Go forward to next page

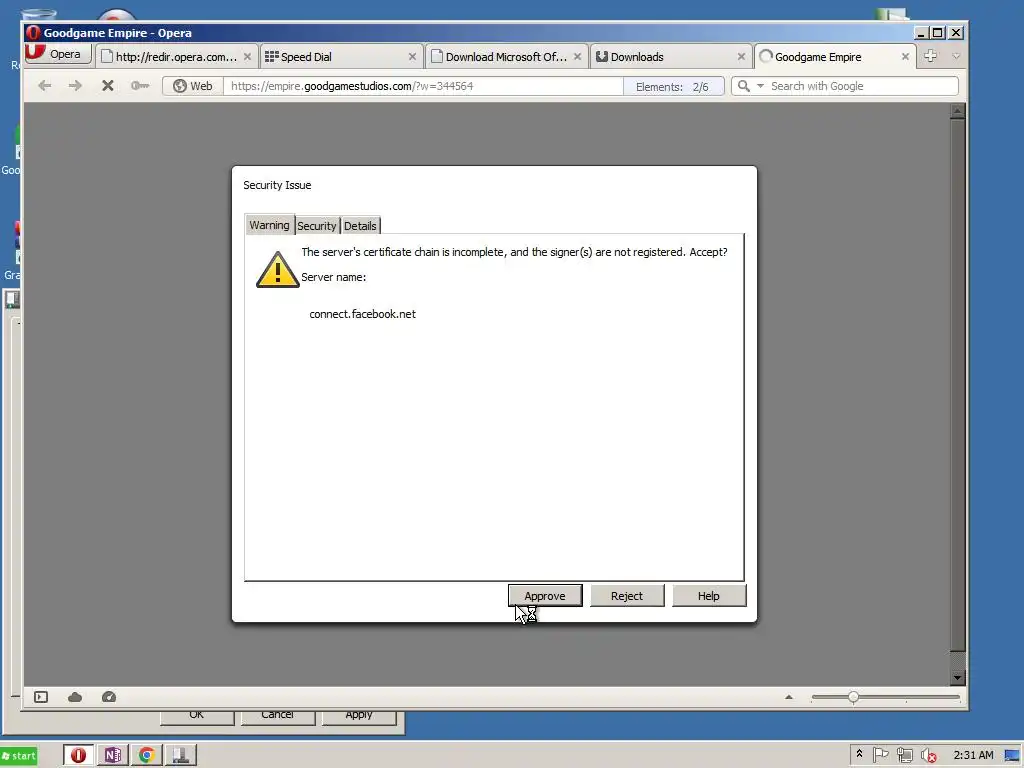[75, 86]
